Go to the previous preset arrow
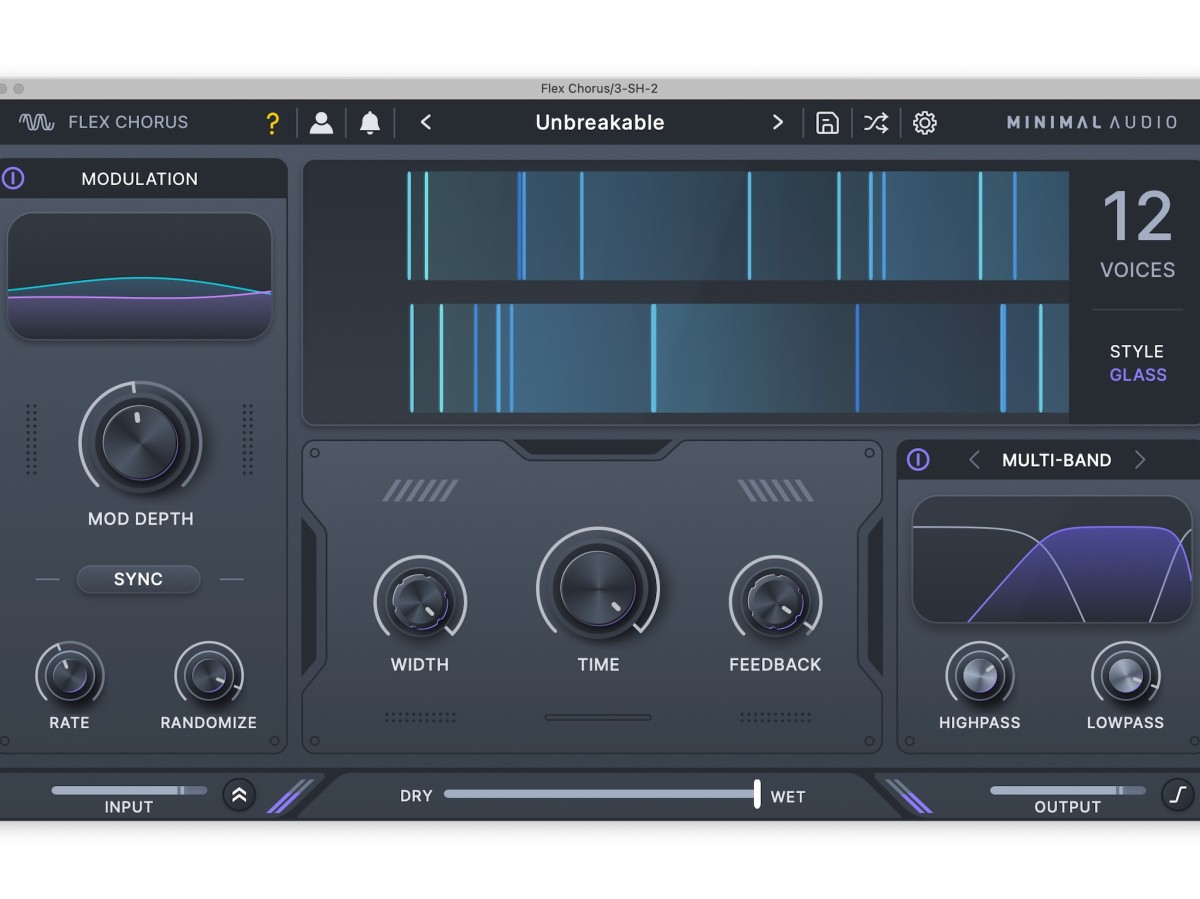 tap(426, 122)
